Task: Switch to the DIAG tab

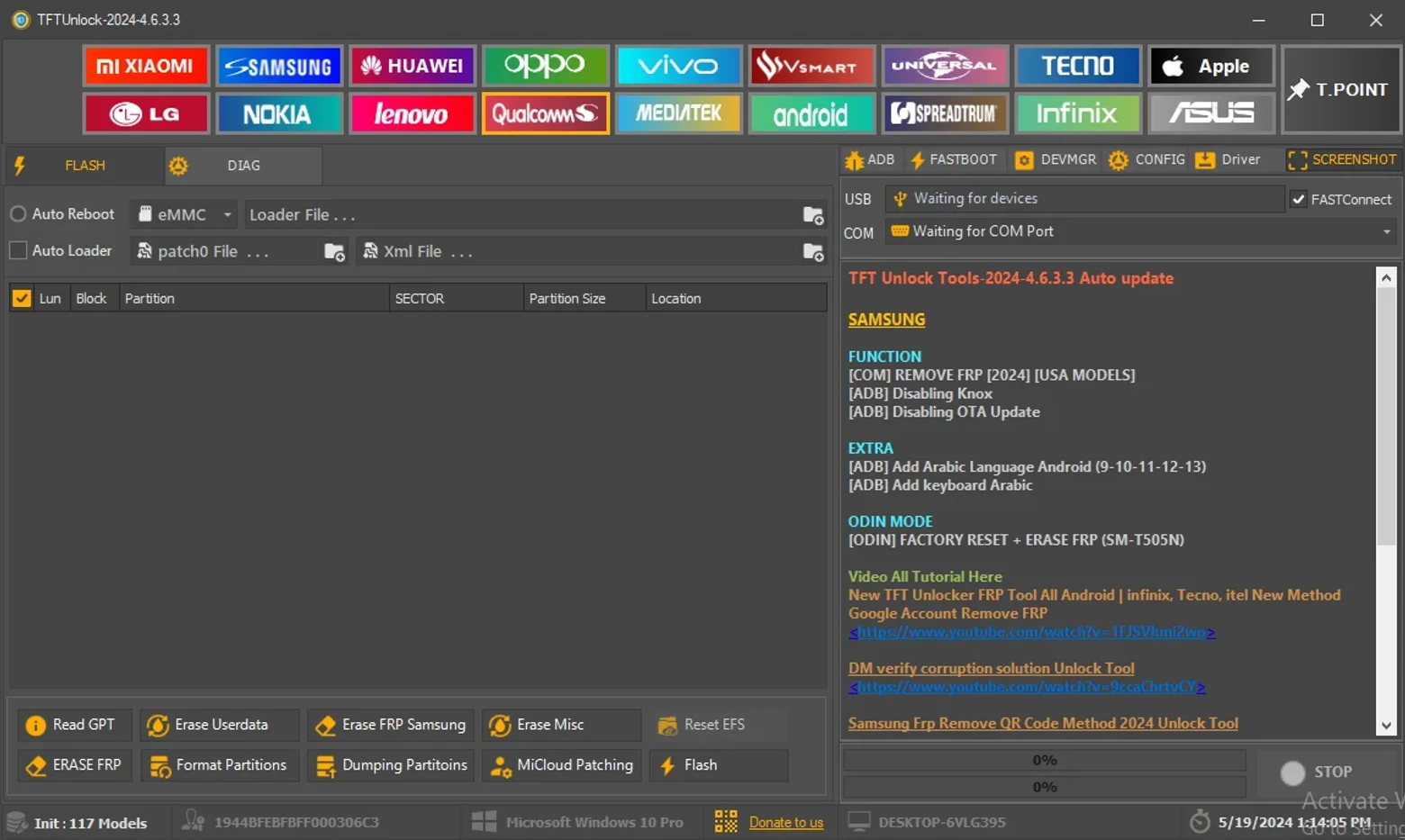Action: point(243,166)
